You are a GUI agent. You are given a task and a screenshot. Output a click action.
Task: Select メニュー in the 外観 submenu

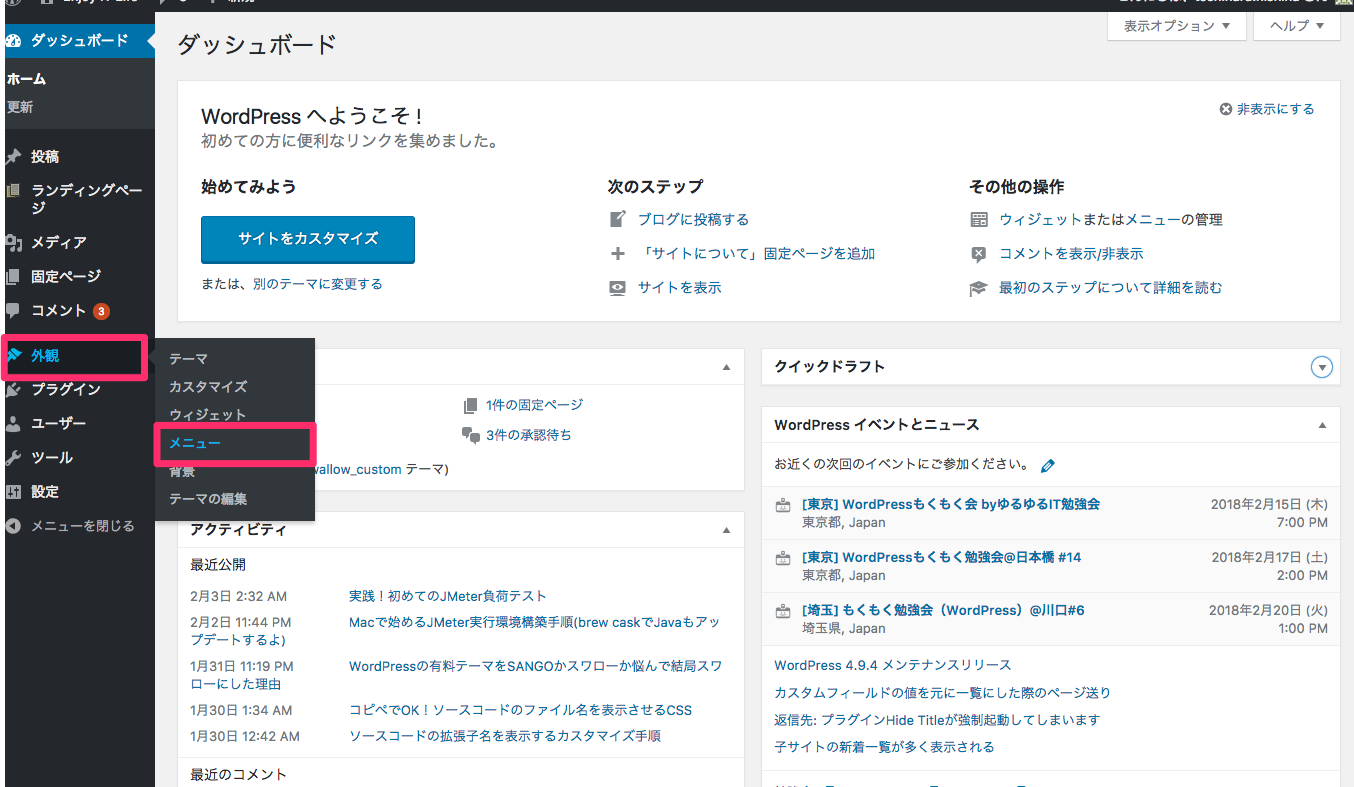tap(195, 443)
